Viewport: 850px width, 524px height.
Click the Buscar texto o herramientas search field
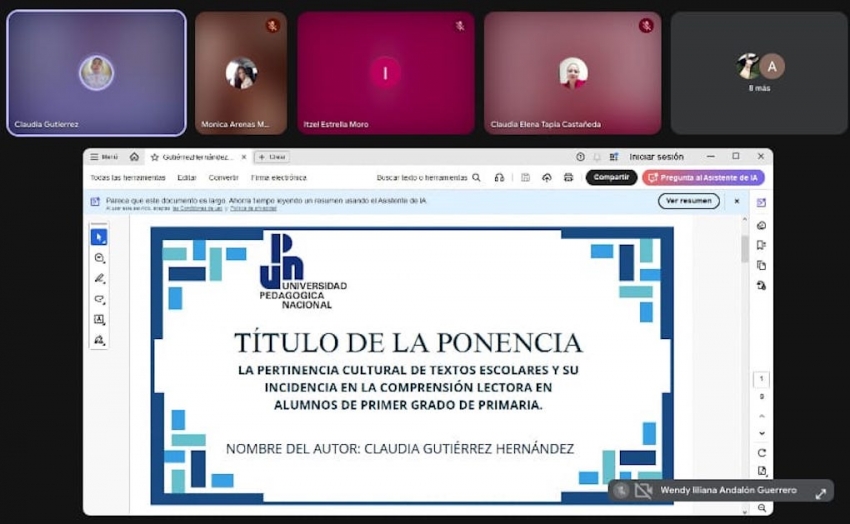(428, 178)
